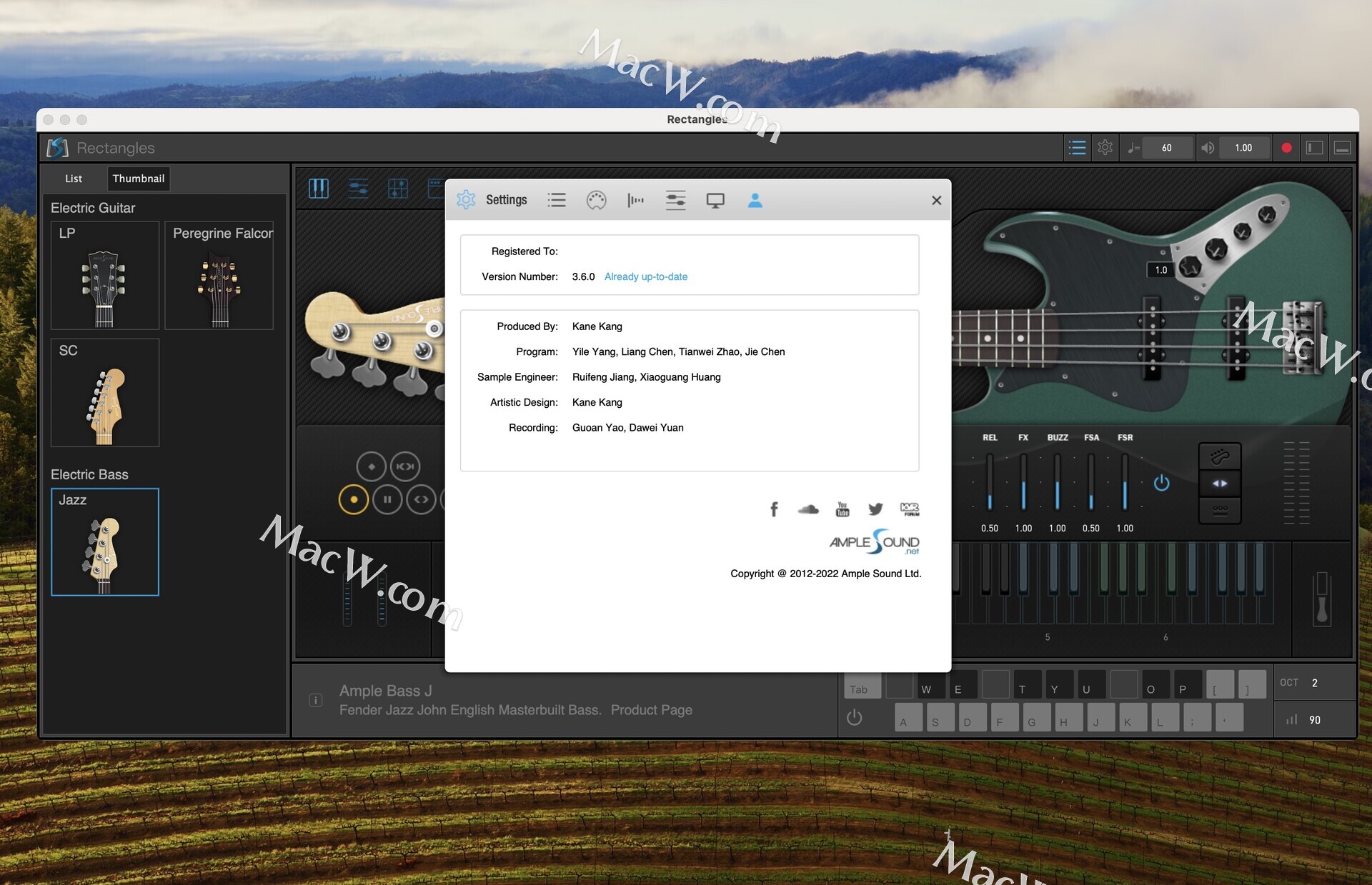The image size is (1372, 885).
Task: Click the master volume 1.00 field
Action: (x=1243, y=148)
